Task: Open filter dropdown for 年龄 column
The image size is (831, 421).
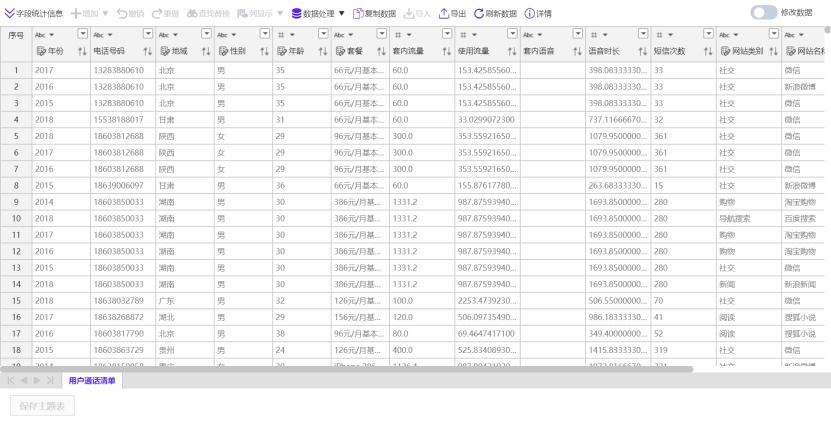Action: (x=323, y=34)
